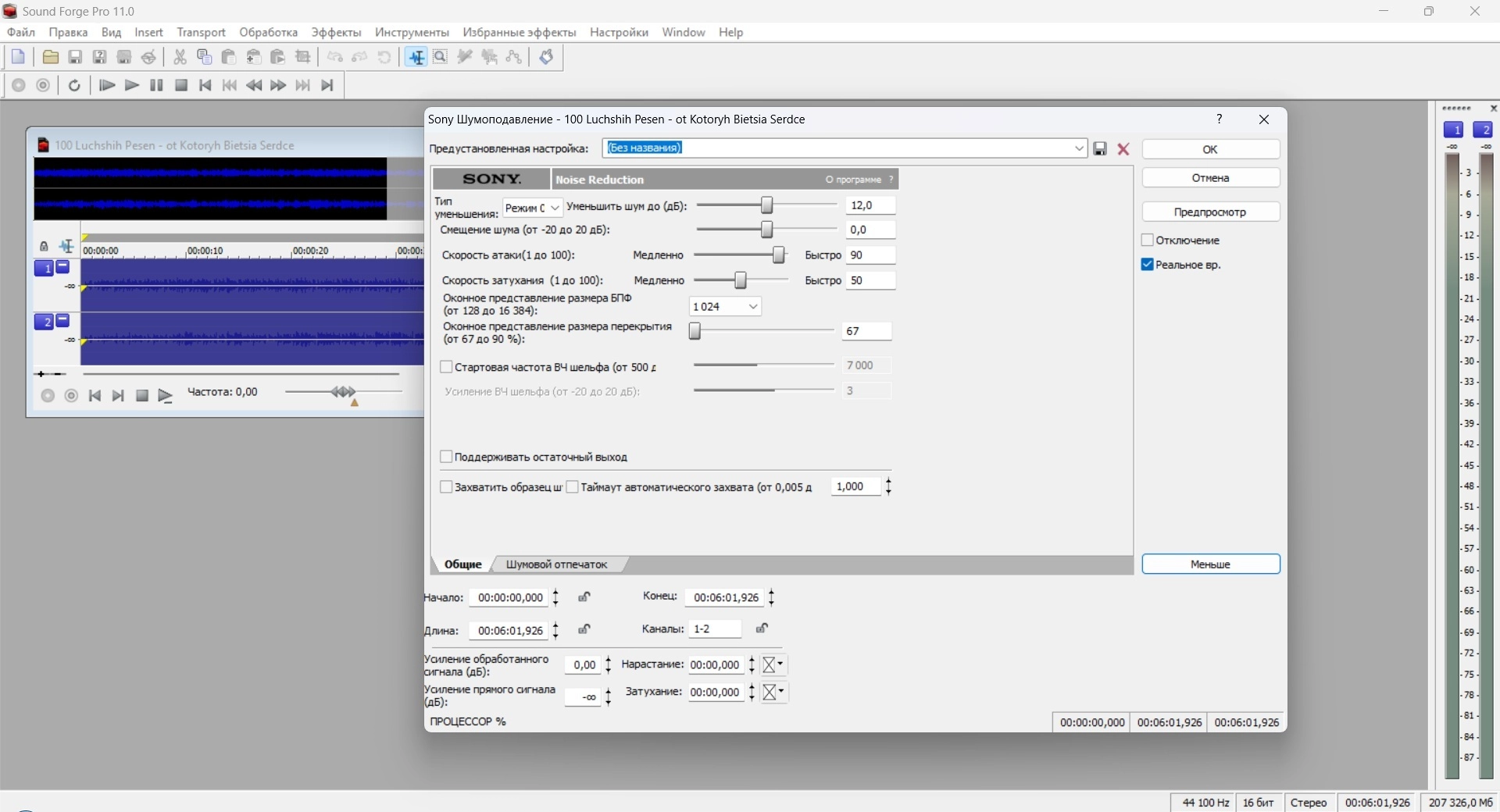Save the file with the diskette icon

[75, 57]
